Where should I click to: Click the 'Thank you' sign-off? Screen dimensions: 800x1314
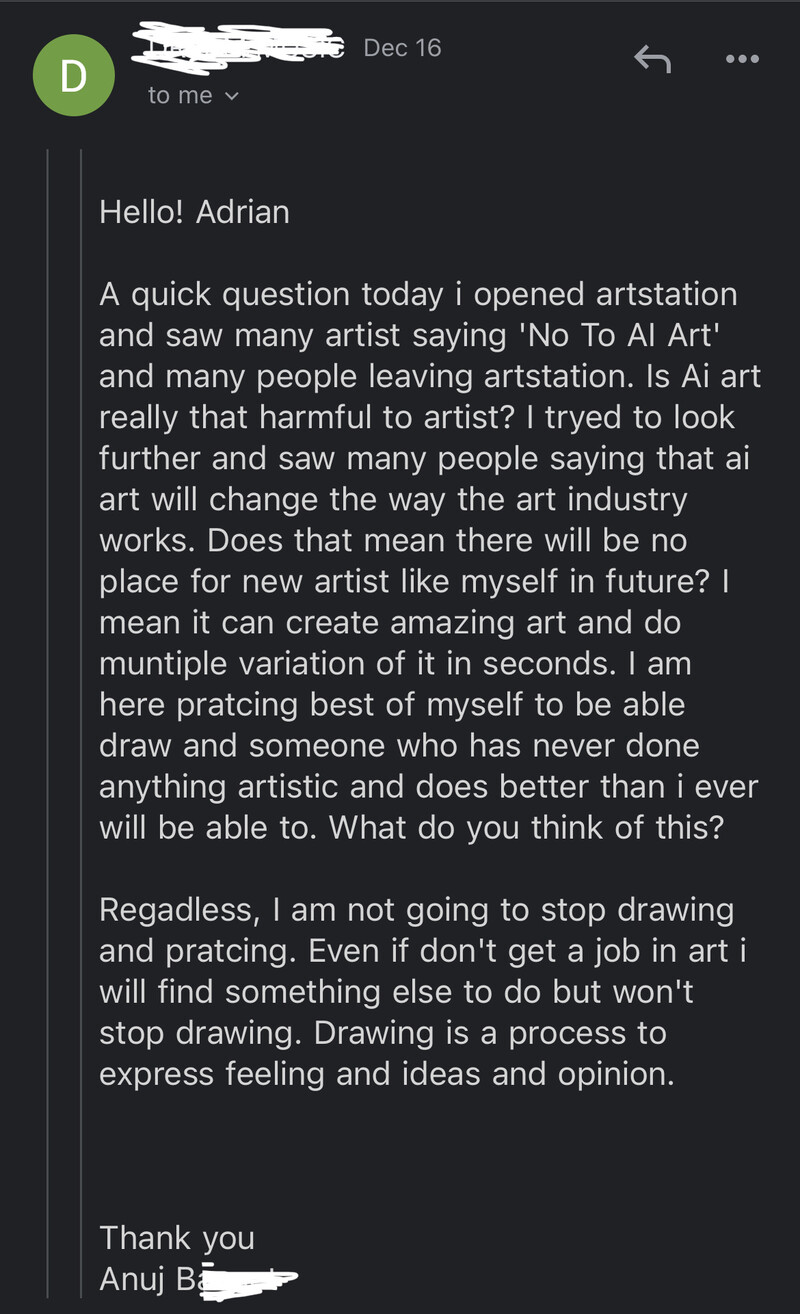coord(177,1238)
